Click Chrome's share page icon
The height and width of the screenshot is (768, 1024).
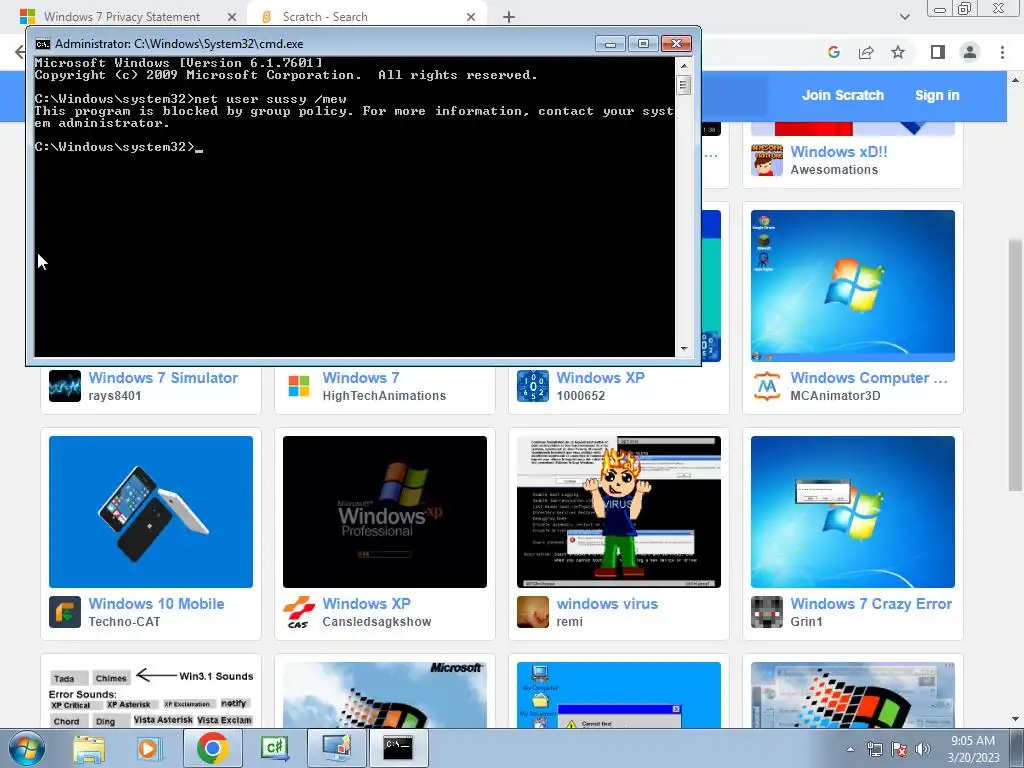click(x=866, y=52)
